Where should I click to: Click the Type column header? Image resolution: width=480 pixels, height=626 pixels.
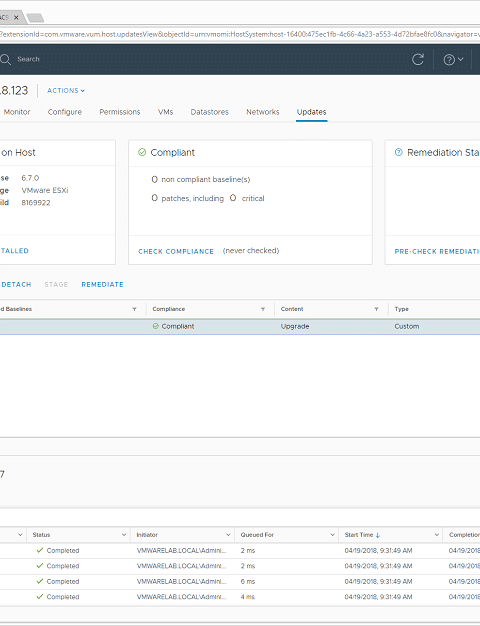[x=401, y=309]
